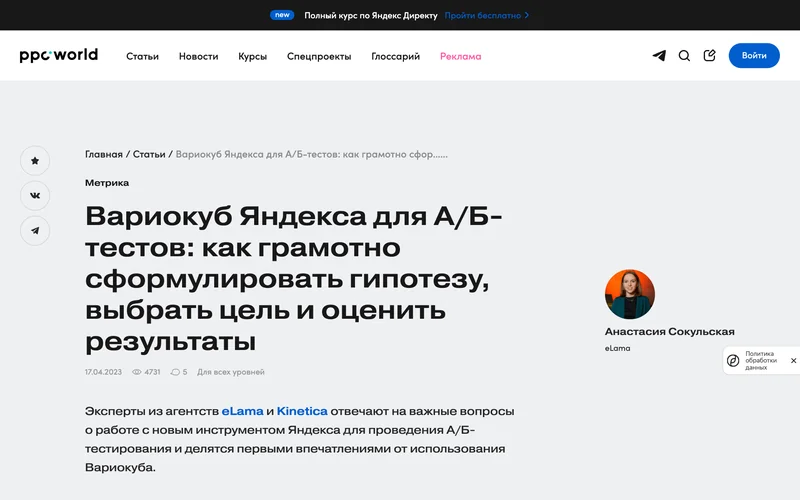Open the Курсы menu item
This screenshot has width=800, height=500.
click(x=253, y=56)
